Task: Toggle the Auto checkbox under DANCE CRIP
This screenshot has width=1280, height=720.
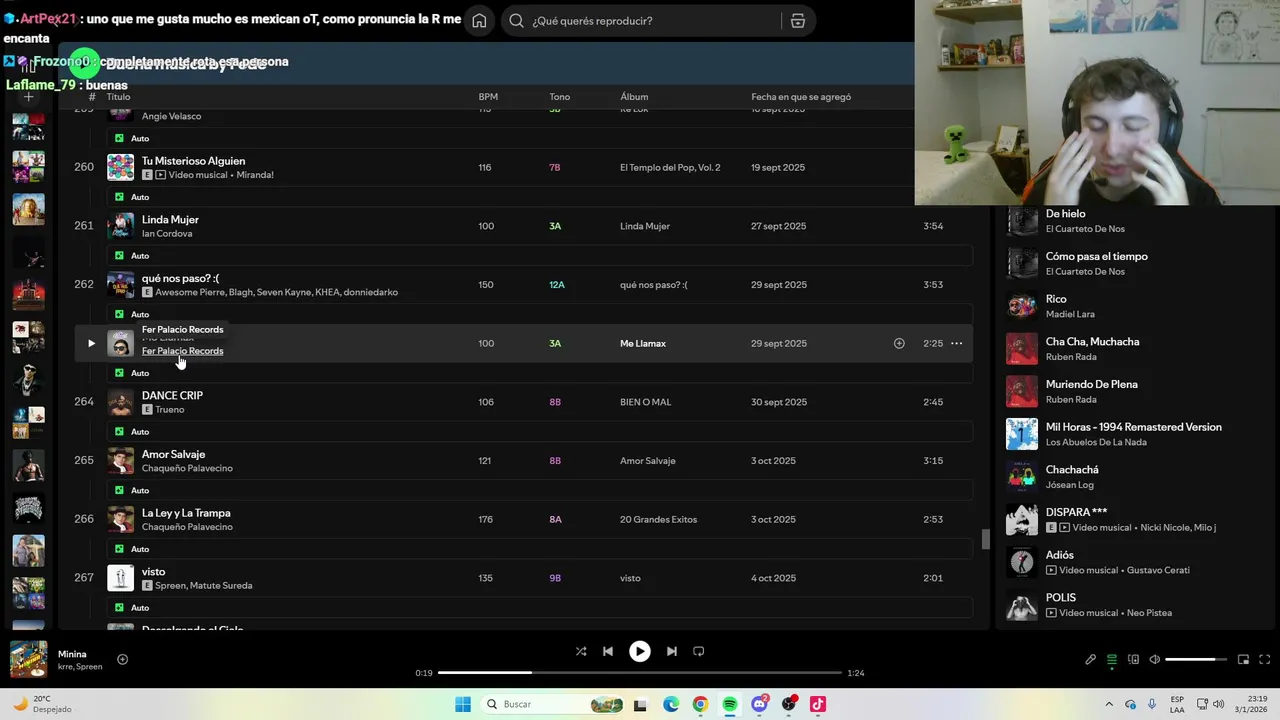Action: click(x=119, y=432)
